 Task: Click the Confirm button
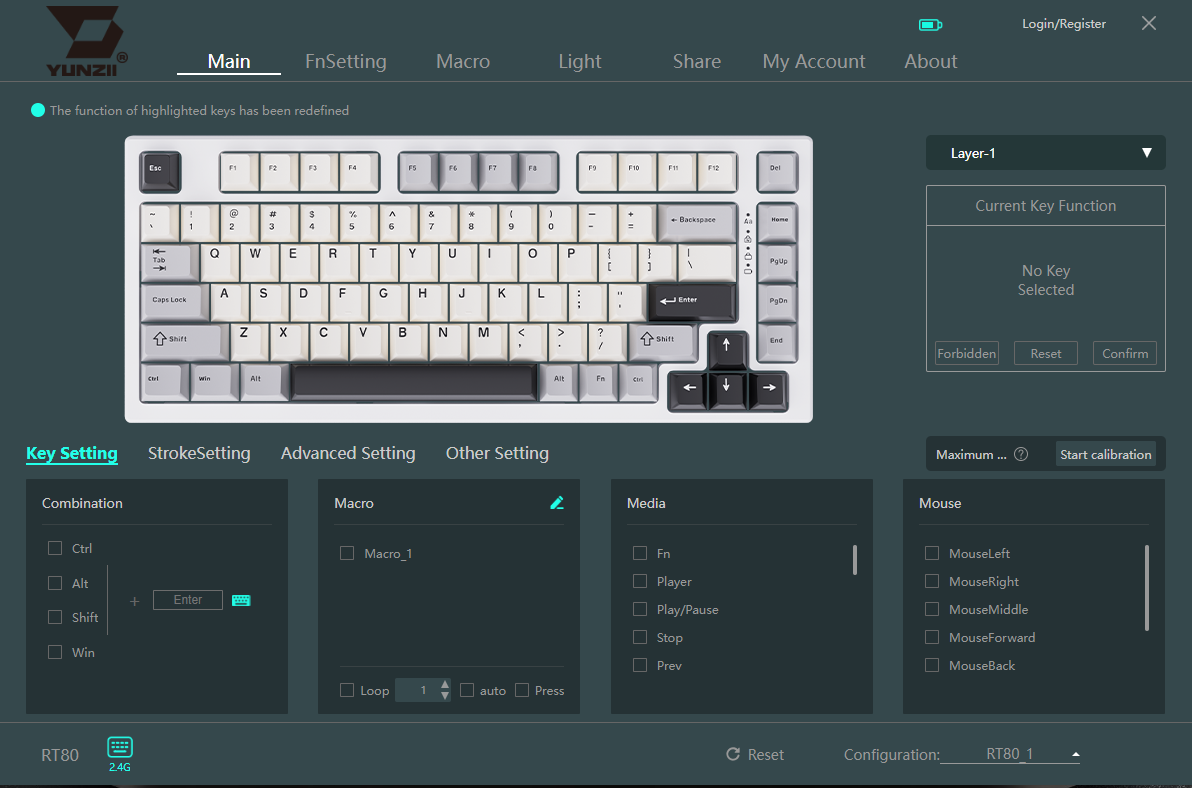tap(1125, 353)
